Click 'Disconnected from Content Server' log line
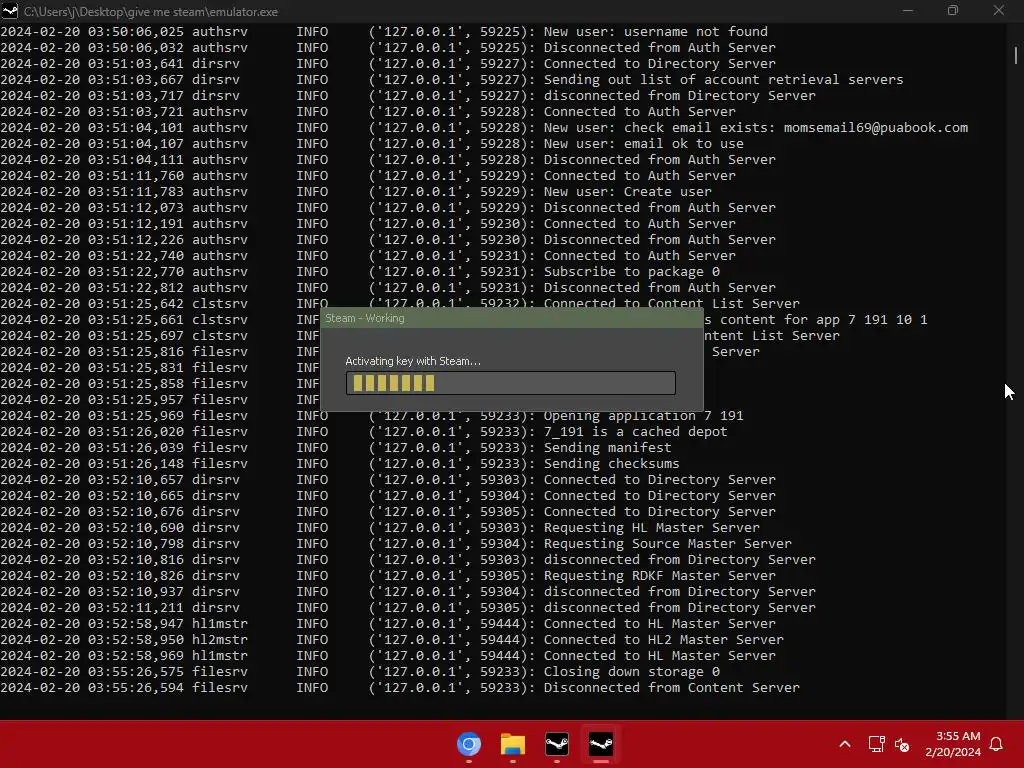 671,688
